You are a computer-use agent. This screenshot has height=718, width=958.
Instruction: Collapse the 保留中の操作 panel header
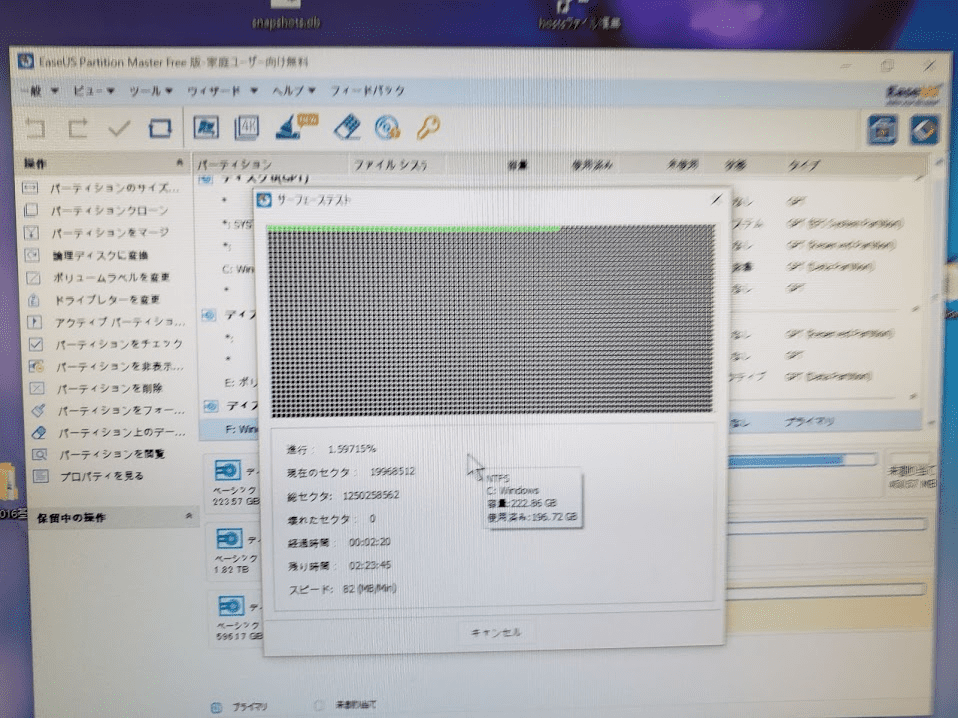coord(189,516)
